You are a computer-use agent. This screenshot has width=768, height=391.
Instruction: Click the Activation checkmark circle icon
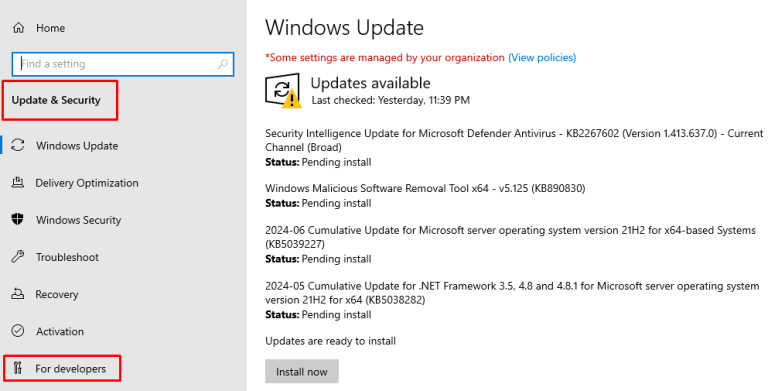point(18,331)
